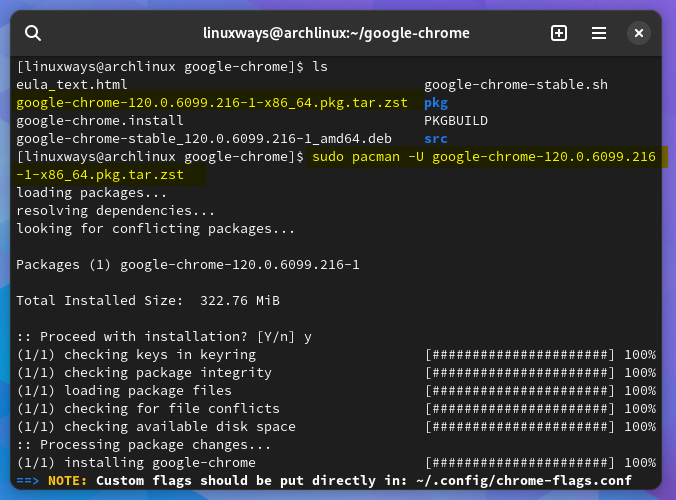The height and width of the screenshot is (500, 676).
Task: Click the progress bar for checking keys in keyring
Action: (x=520, y=355)
